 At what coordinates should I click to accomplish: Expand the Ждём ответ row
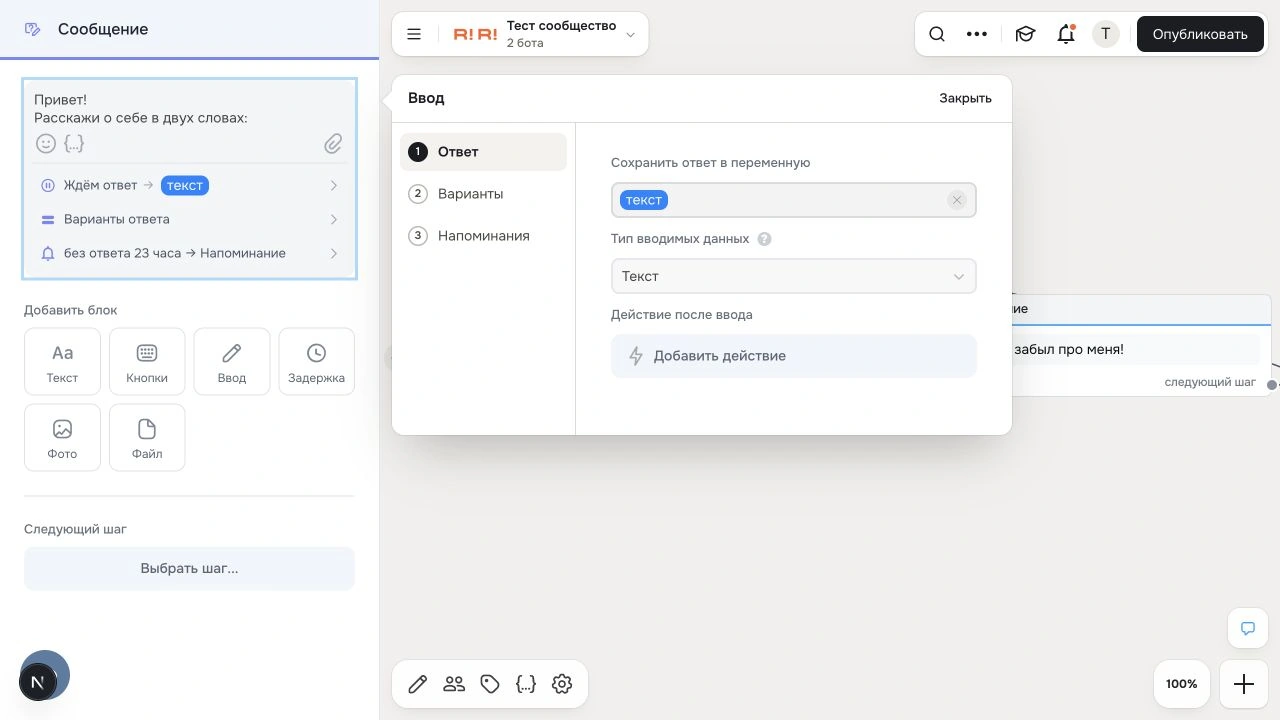[x=190, y=185]
